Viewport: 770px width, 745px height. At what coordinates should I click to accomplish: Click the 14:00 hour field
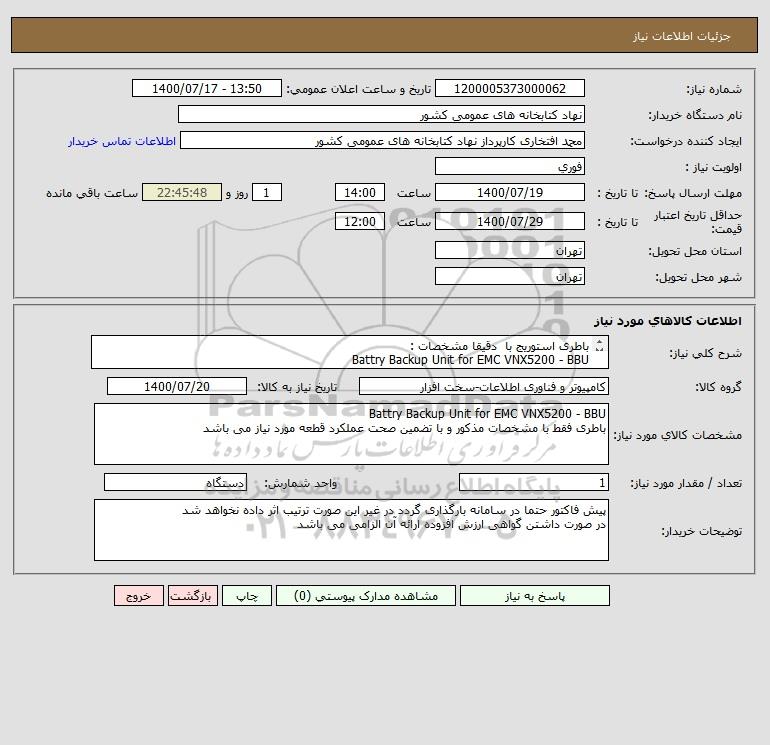359,193
